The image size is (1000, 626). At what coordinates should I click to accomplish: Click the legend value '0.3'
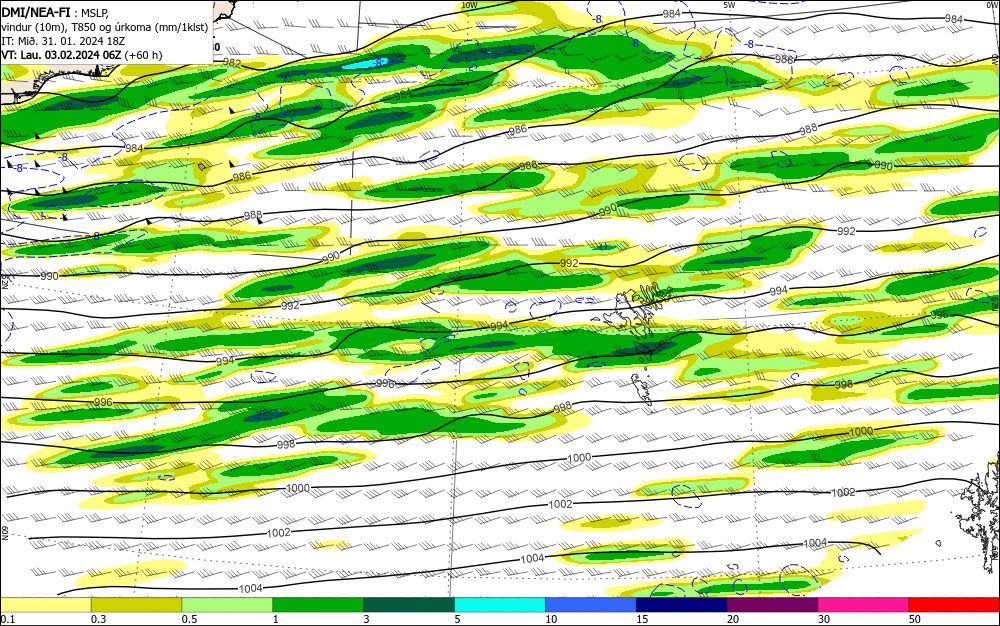(99, 619)
